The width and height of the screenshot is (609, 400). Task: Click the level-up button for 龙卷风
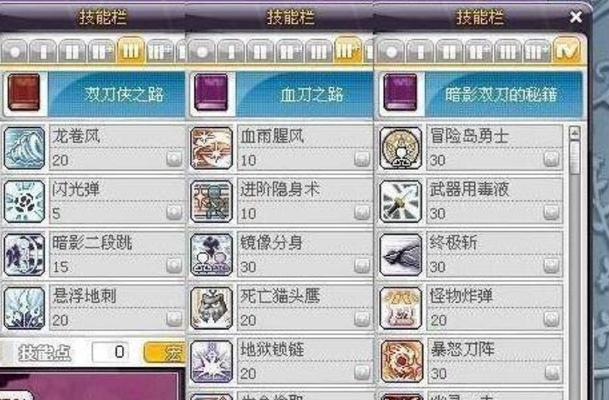click(x=174, y=158)
